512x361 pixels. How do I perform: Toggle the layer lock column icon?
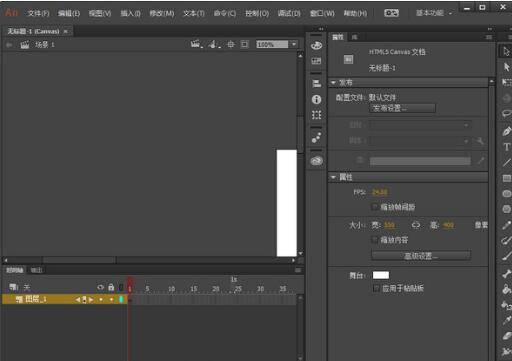(x=111, y=287)
